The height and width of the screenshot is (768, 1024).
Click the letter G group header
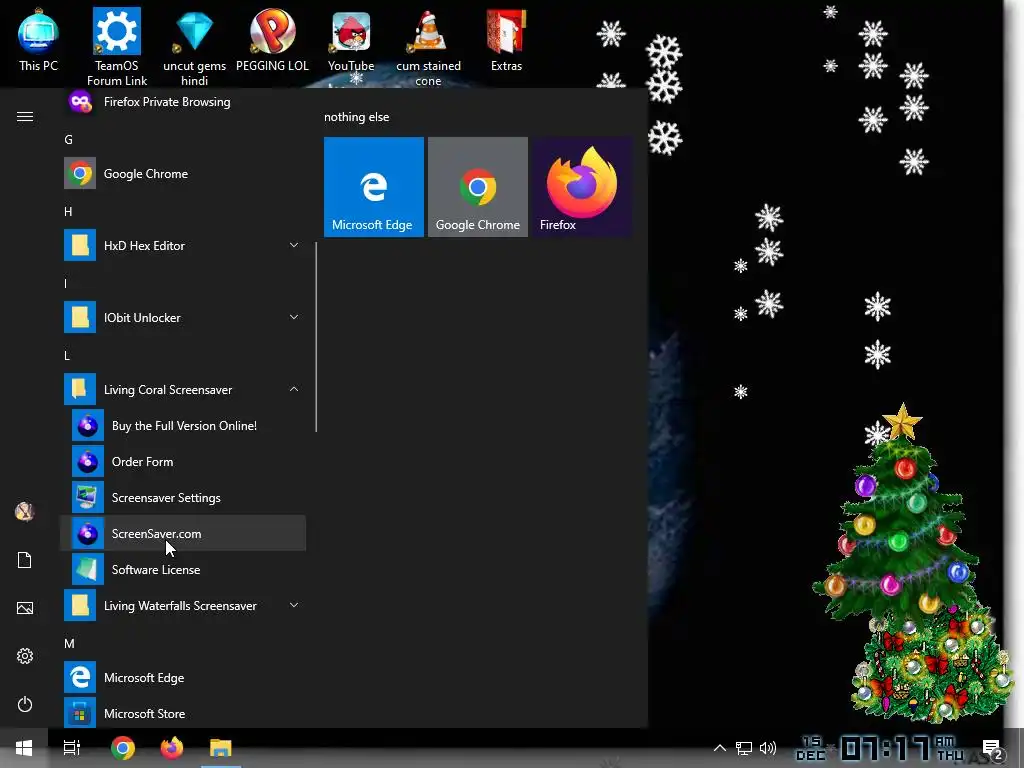69,140
